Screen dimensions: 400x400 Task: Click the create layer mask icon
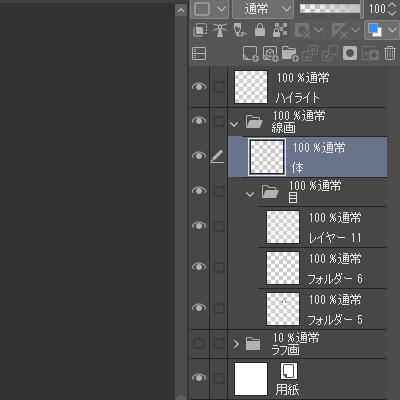click(x=350, y=53)
